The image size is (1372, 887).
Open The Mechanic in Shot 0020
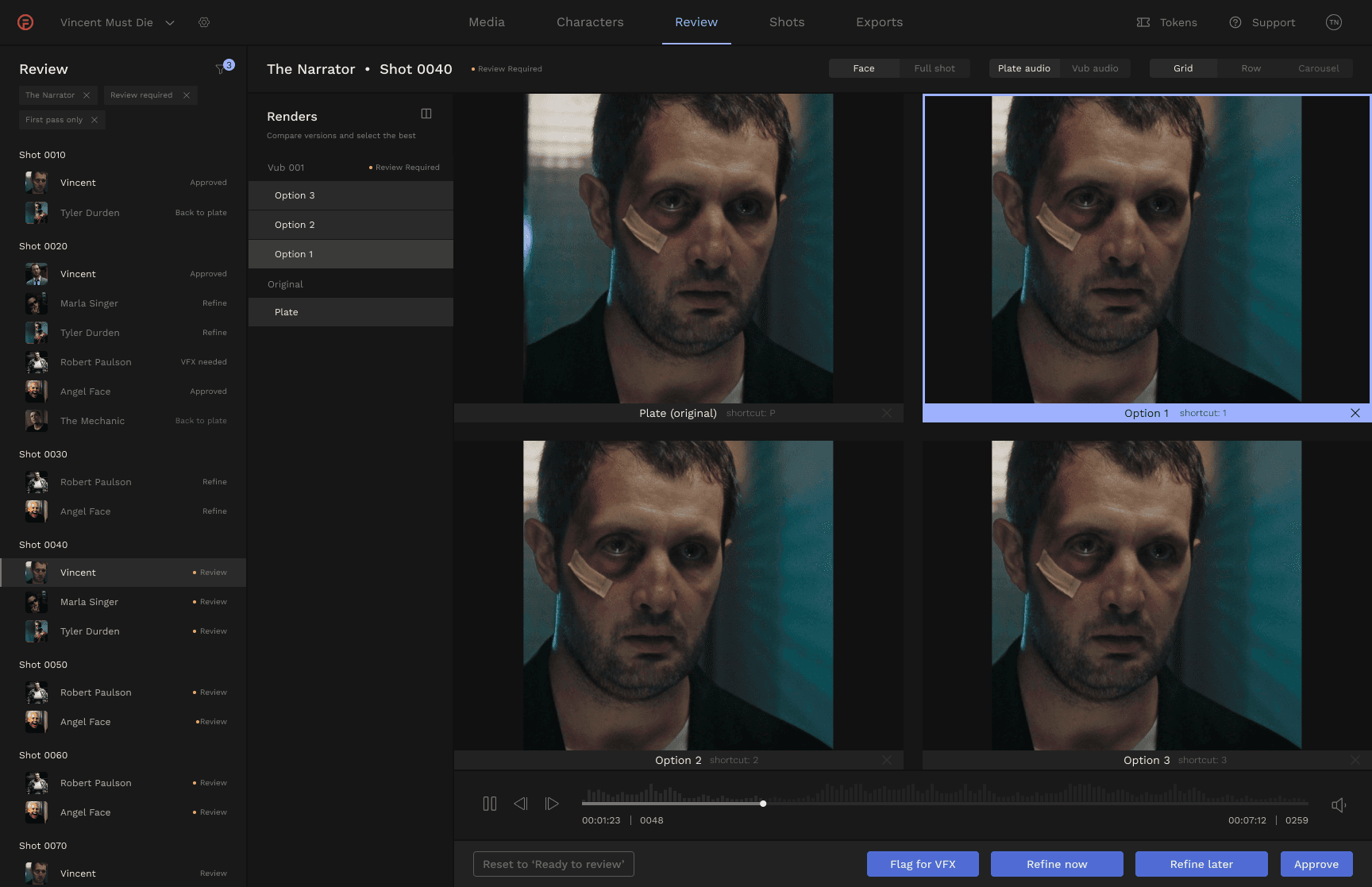123,421
